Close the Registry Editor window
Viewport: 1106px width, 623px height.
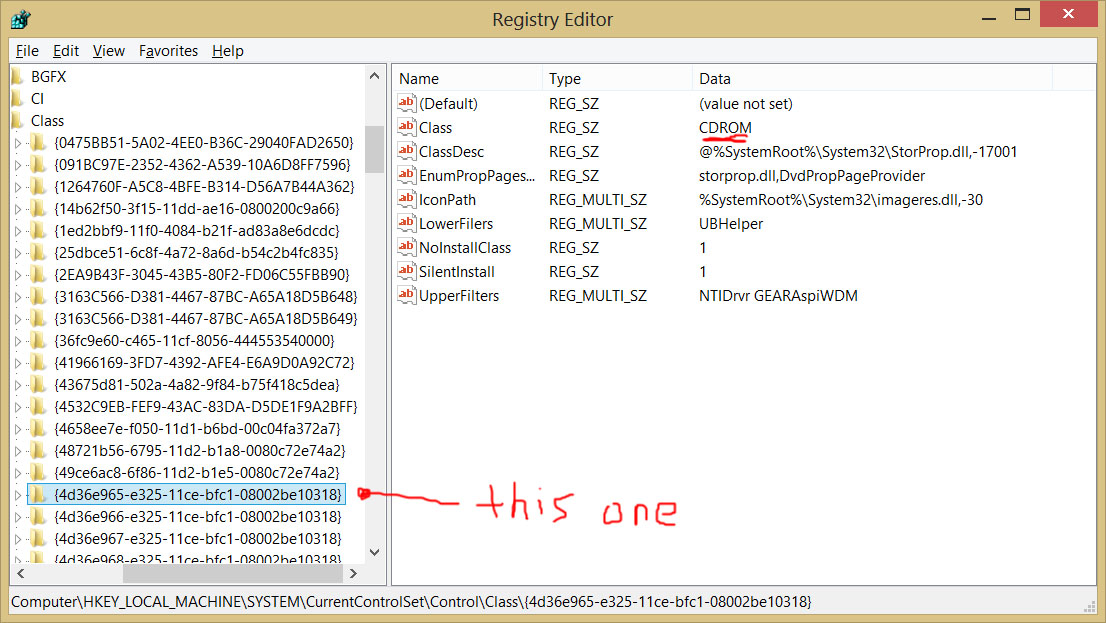point(1068,14)
